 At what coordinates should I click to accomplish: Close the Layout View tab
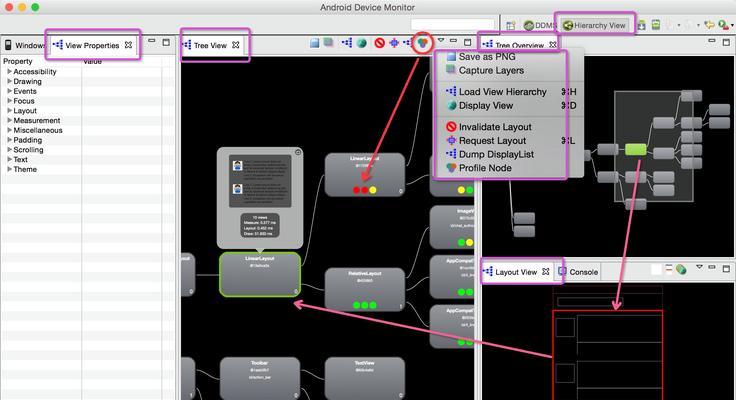[x=545, y=271]
